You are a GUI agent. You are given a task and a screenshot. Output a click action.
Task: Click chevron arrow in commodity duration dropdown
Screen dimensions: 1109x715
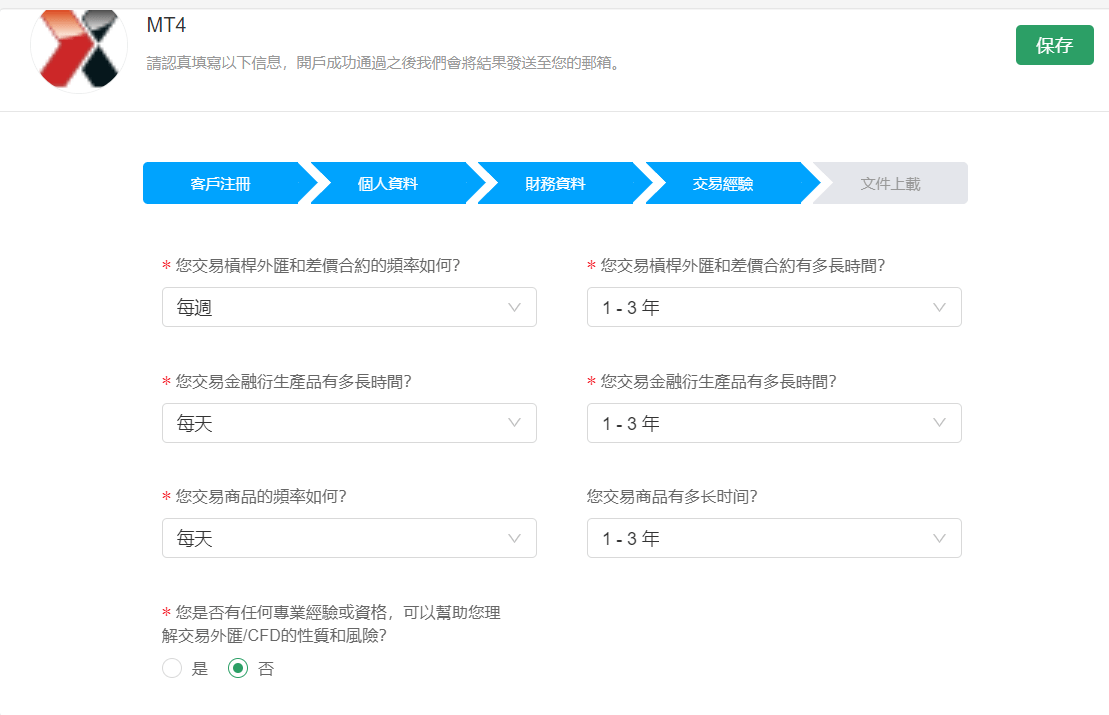[939, 538]
